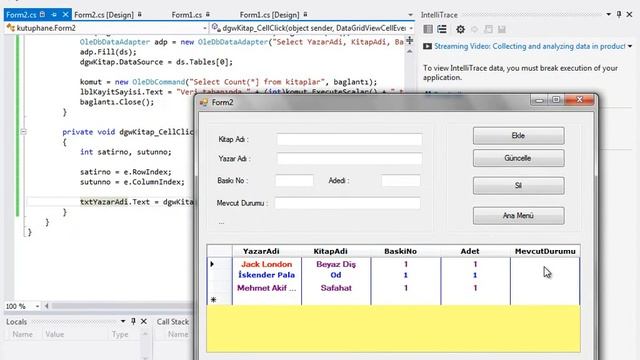
Task: Sort by the YazarAdi column header
Action: pos(267,251)
